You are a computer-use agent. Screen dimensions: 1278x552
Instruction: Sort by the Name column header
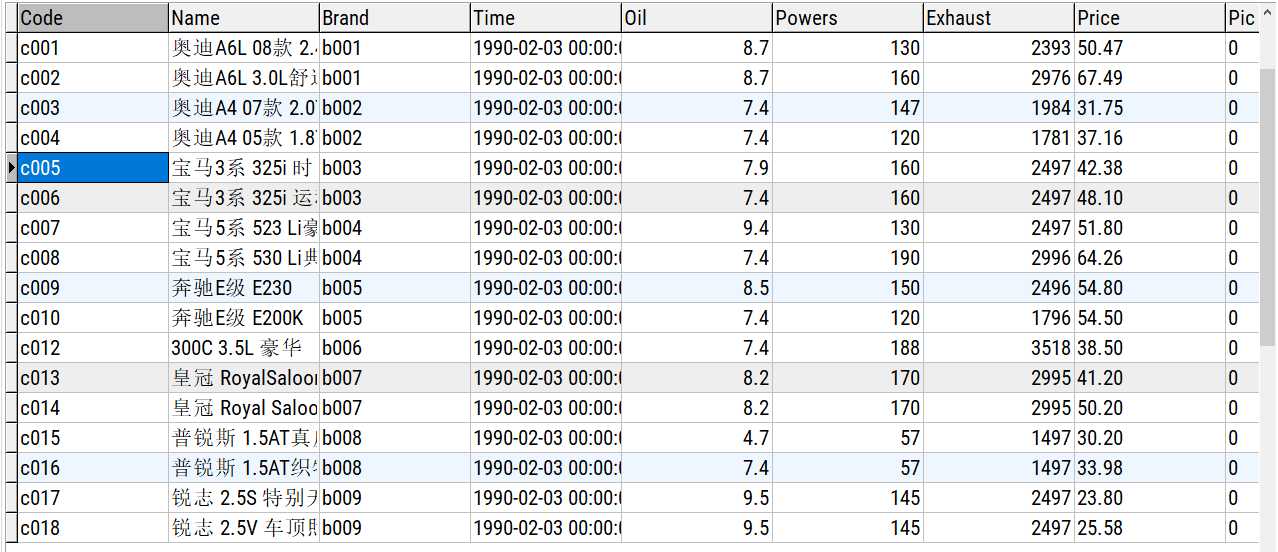coord(244,17)
